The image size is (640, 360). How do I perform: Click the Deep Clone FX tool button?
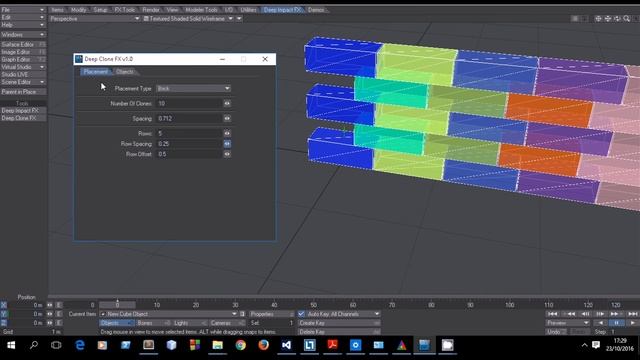pos(23,118)
